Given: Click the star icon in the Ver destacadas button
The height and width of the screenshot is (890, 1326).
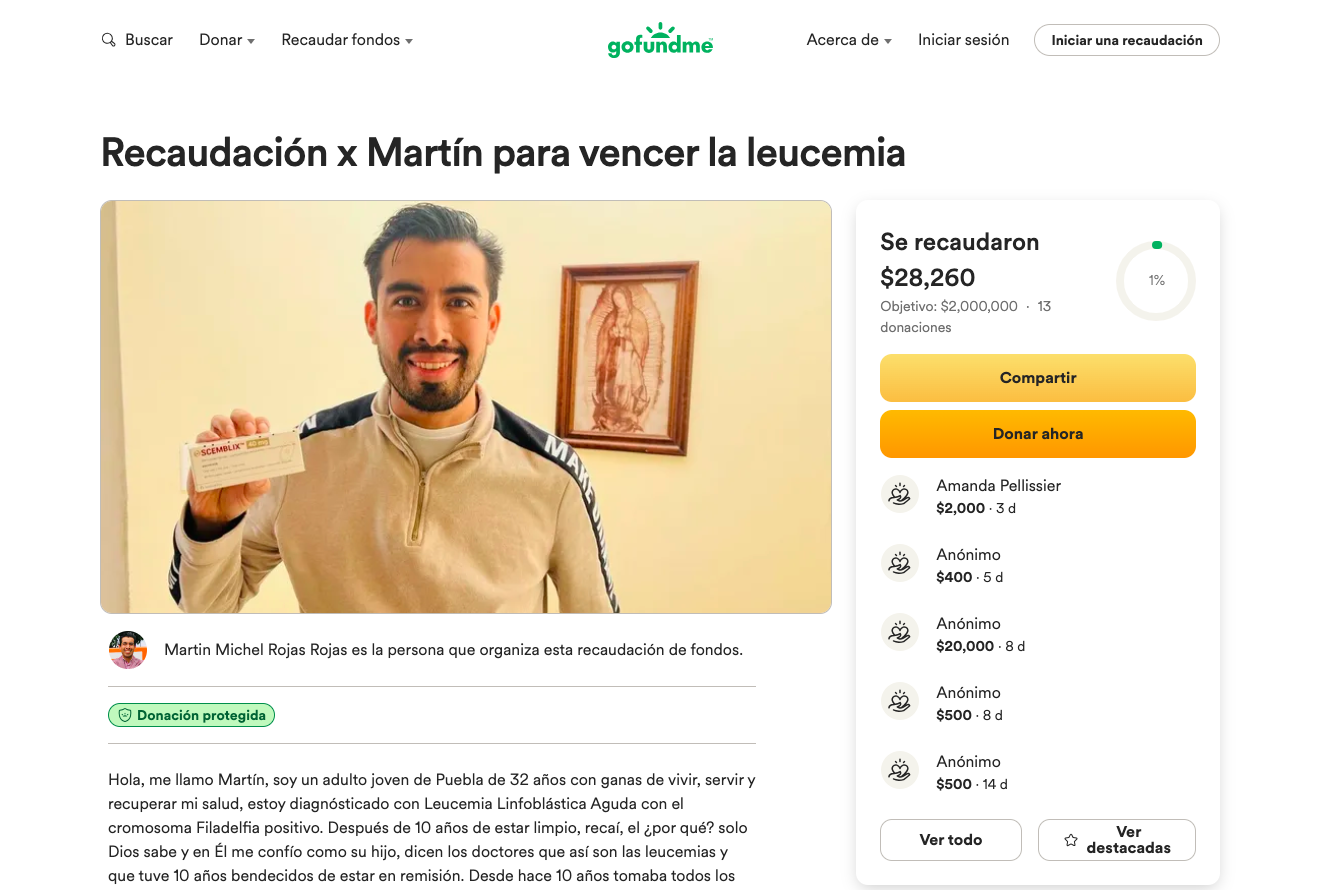Looking at the screenshot, I should point(1071,840).
